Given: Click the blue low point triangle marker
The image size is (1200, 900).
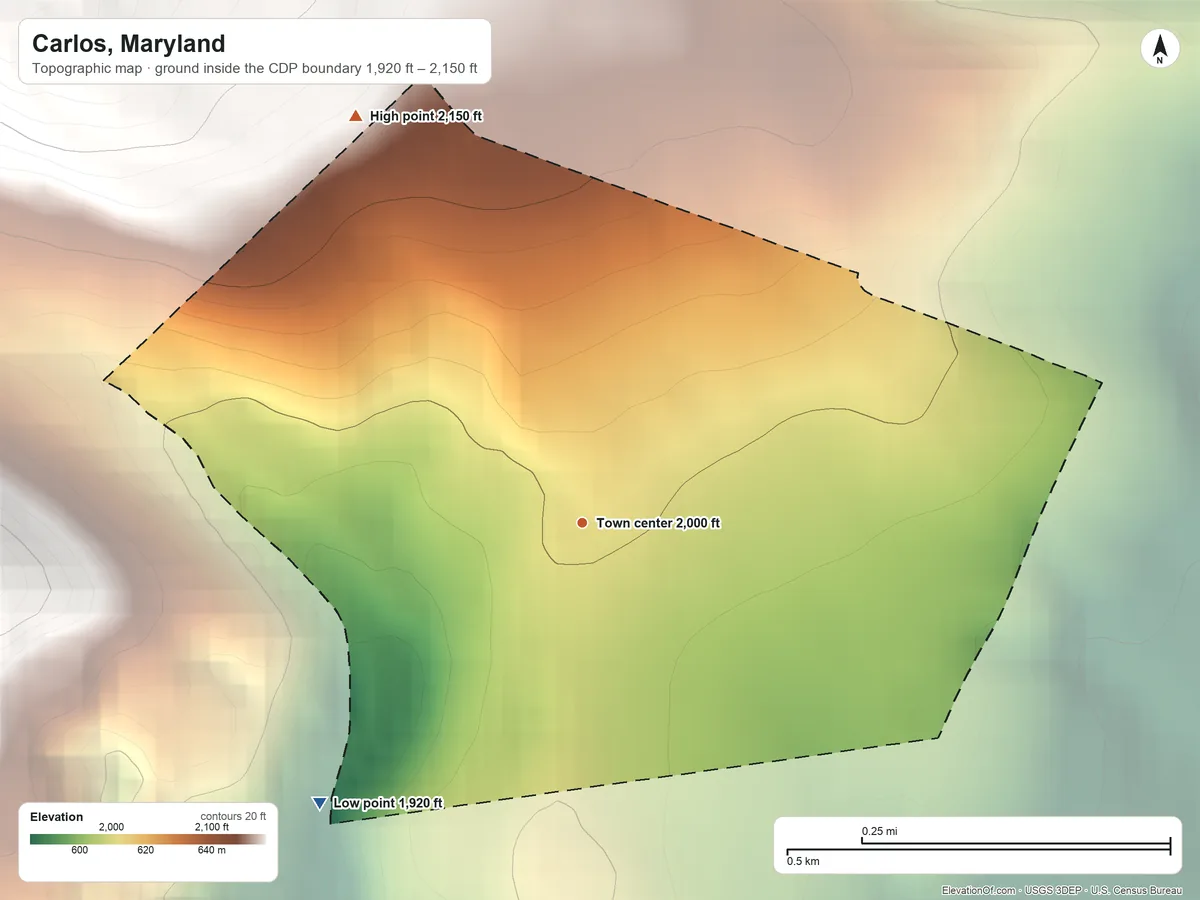Looking at the screenshot, I should pos(319,803).
